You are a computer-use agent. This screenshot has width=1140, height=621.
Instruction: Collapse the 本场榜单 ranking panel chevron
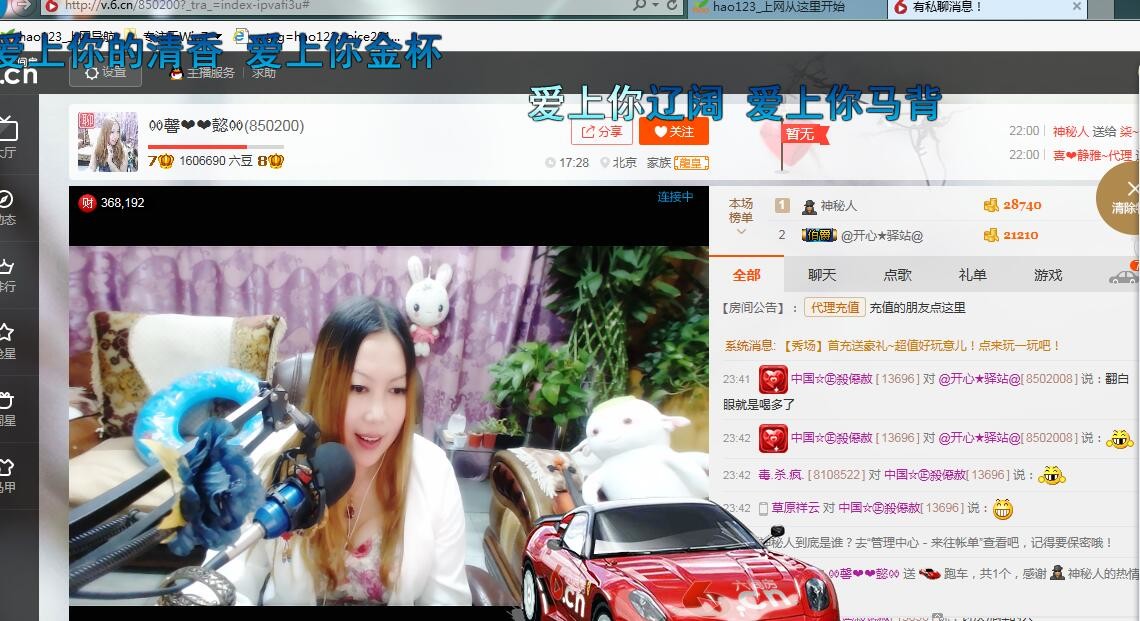pyautogui.click(x=740, y=232)
